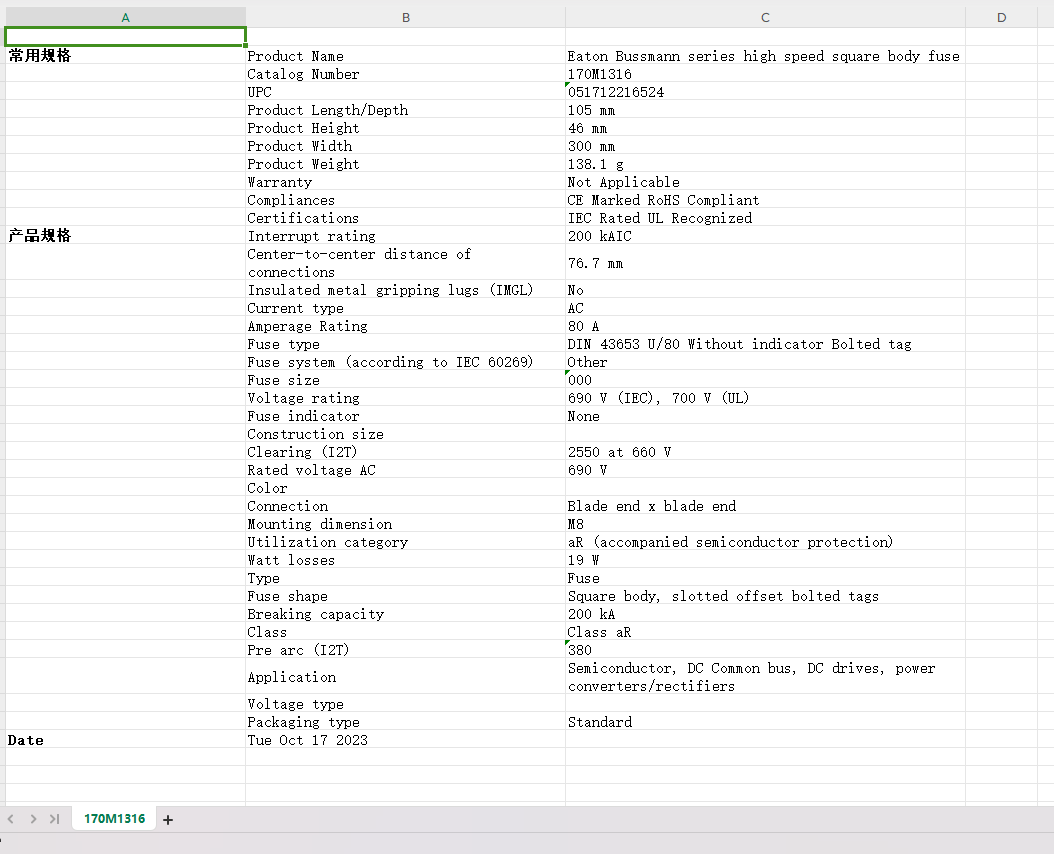Select 'Center-to-center distance of connections' cell
This screenshot has width=1054, height=854.
click(406, 263)
